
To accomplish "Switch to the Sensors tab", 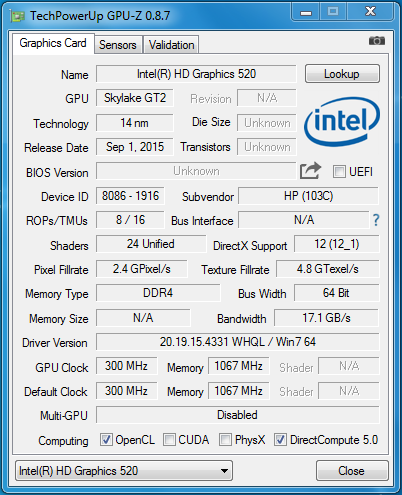I will point(118,45).
